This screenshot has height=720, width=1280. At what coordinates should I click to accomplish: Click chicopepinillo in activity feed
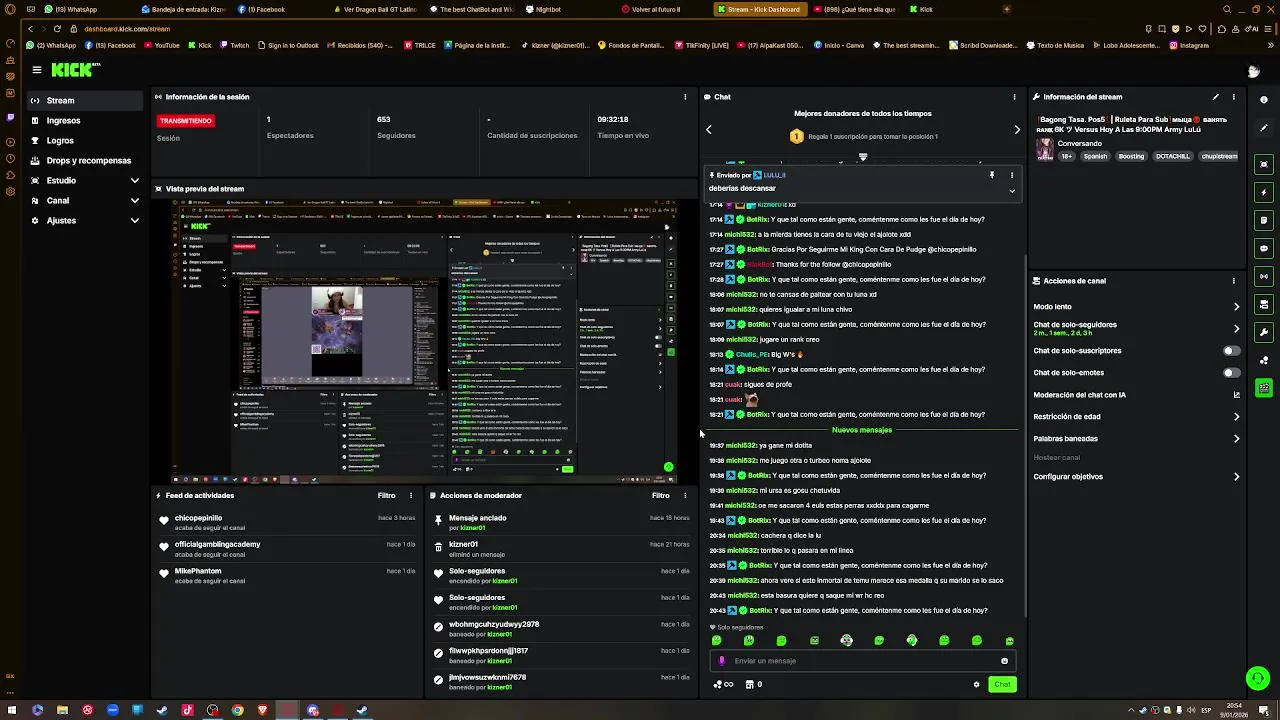click(x=198, y=518)
